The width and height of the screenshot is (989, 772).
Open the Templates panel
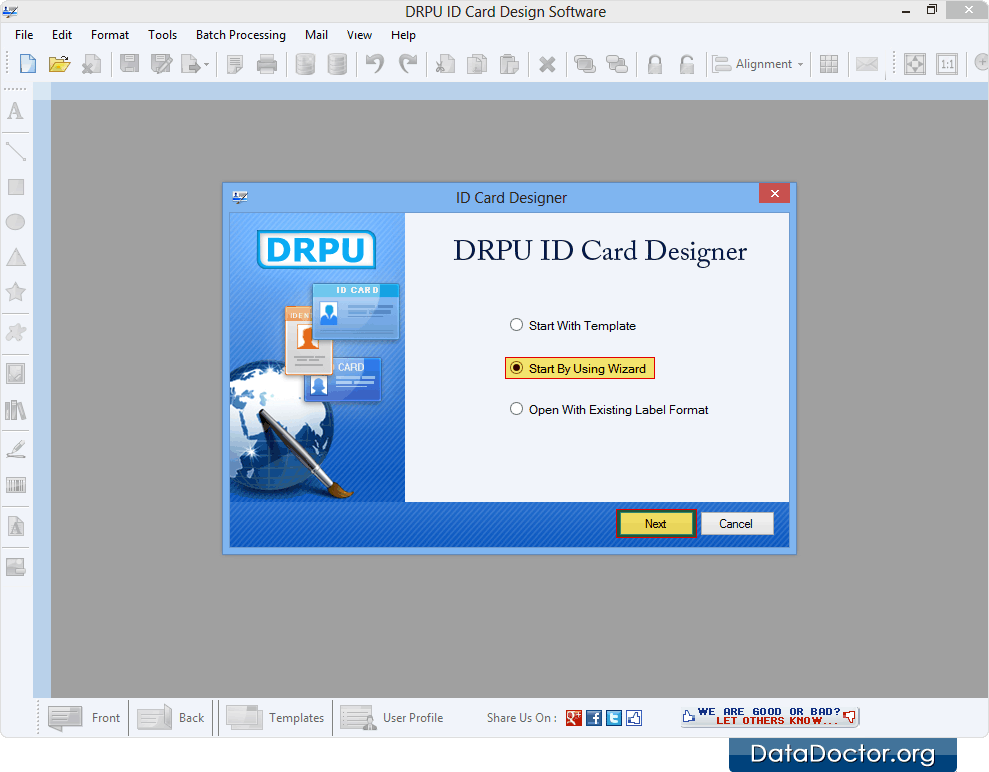pyautogui.click(x=275, y=718)
